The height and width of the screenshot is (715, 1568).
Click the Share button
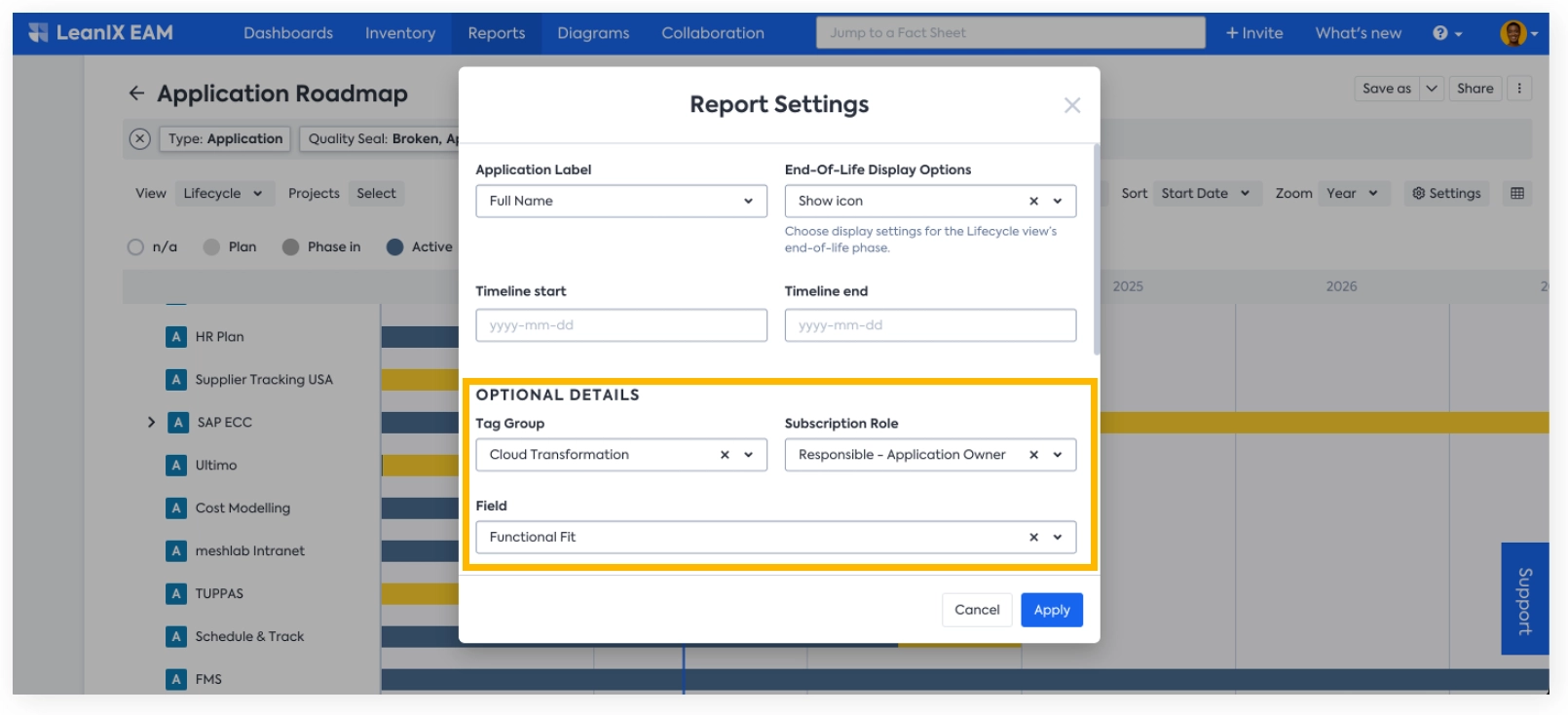pos(1475,89)
